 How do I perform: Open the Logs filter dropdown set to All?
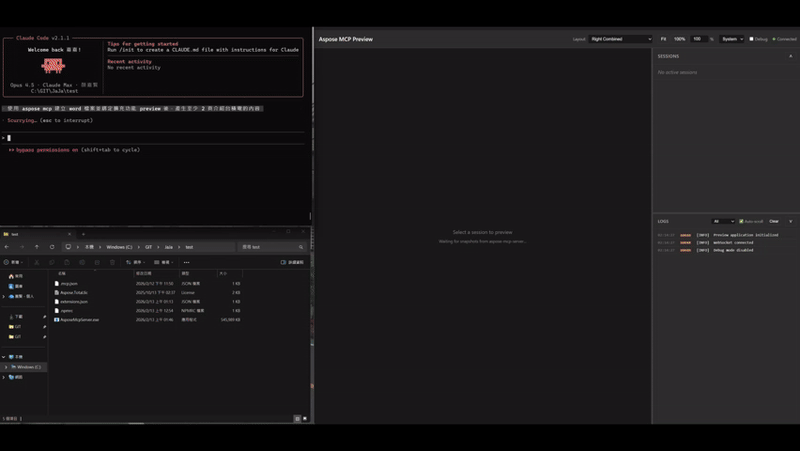pyautogui.click(x=723, y=221)
